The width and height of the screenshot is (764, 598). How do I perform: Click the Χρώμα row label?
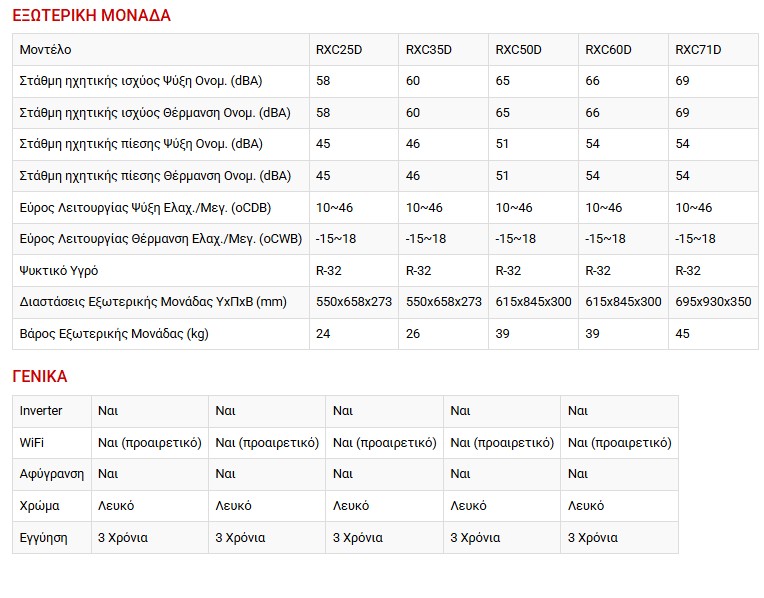point(39,506)
